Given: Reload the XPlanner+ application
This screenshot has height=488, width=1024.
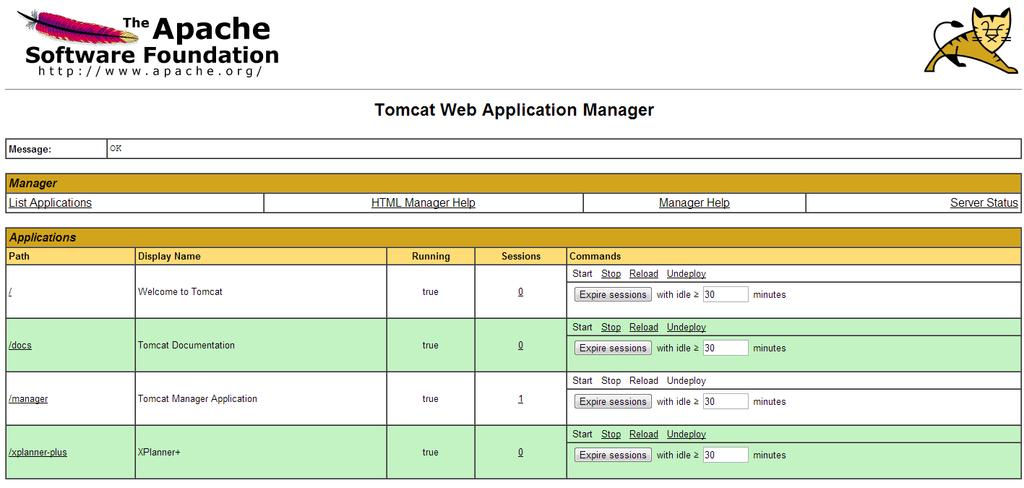Looking at the screenshot, I should (x=644, y=434).
